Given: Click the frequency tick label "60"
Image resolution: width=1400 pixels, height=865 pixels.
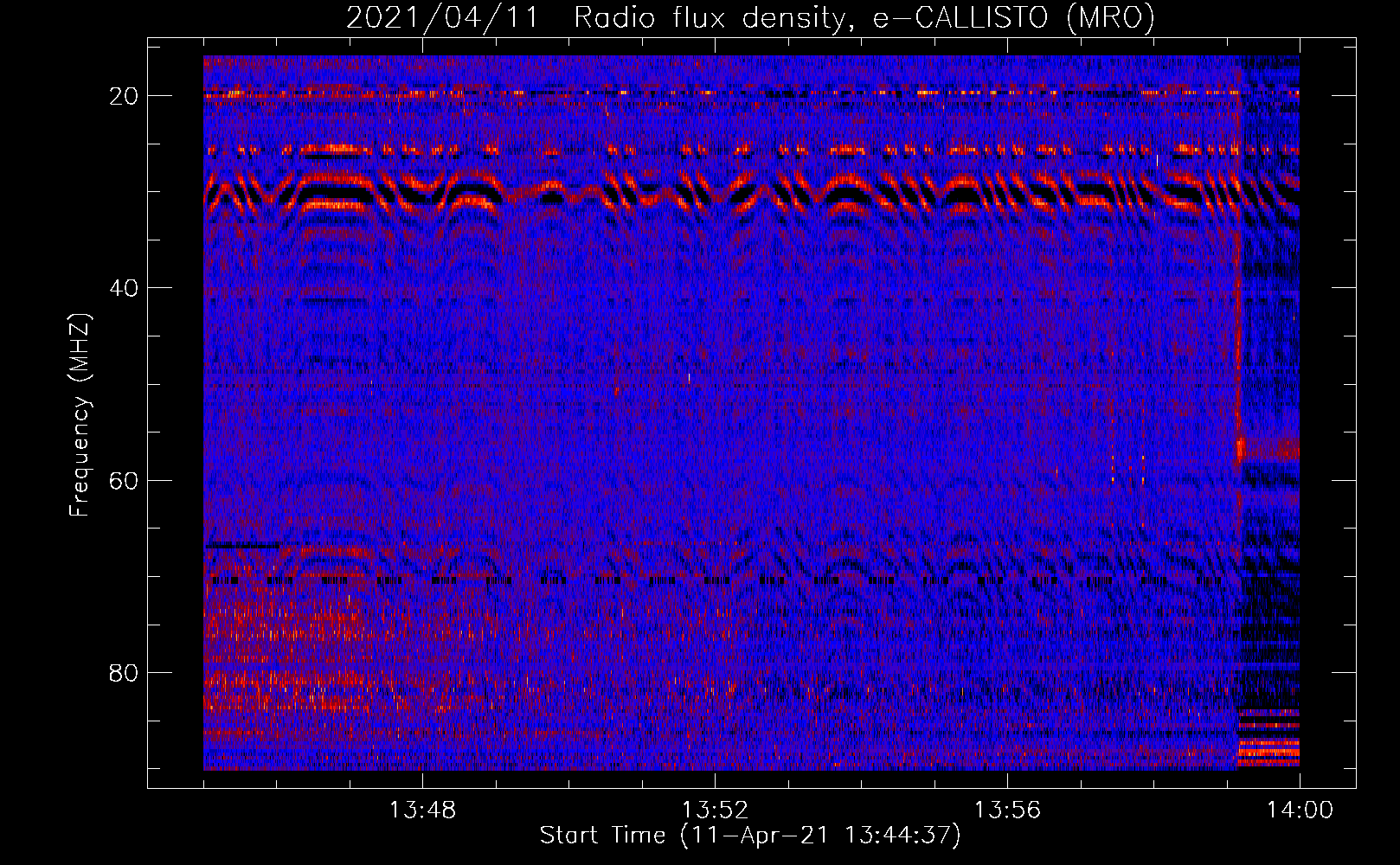Looking at the screenshot, I should pyautogui.click(x=125, y=480).
